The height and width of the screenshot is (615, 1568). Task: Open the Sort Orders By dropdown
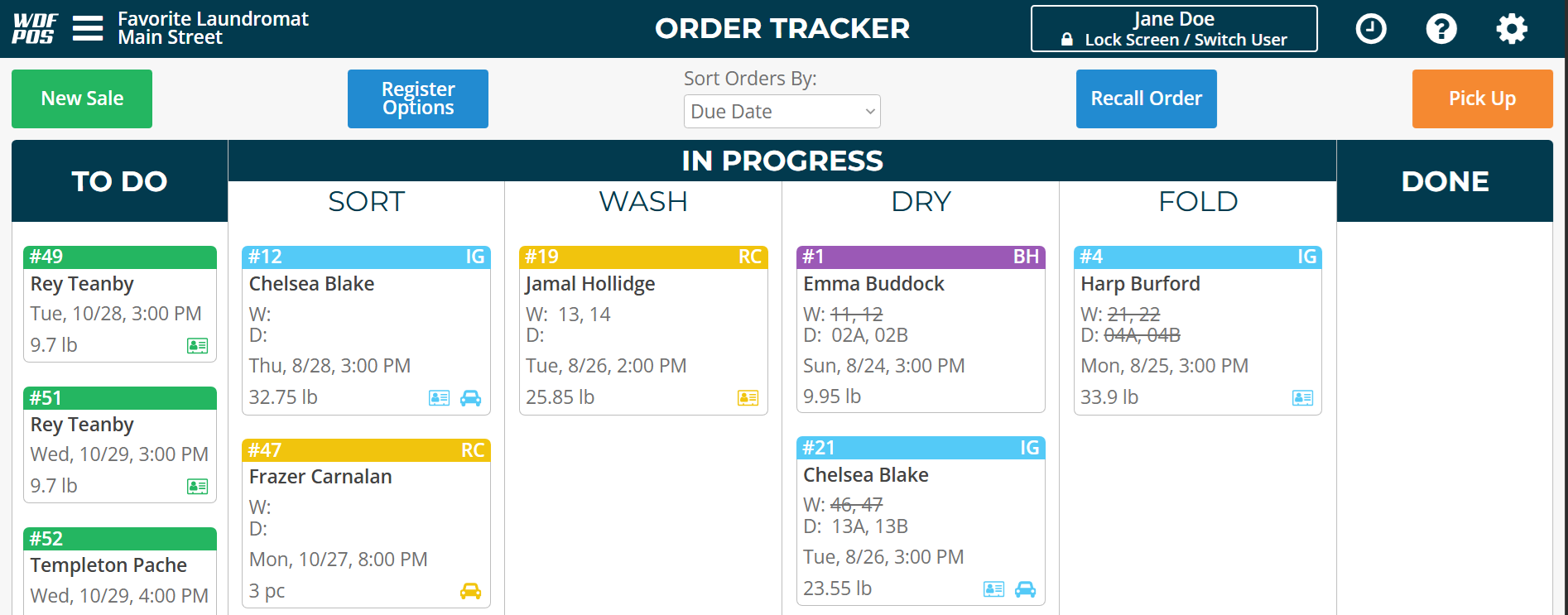pyautogui.click(x=782, y=111)
